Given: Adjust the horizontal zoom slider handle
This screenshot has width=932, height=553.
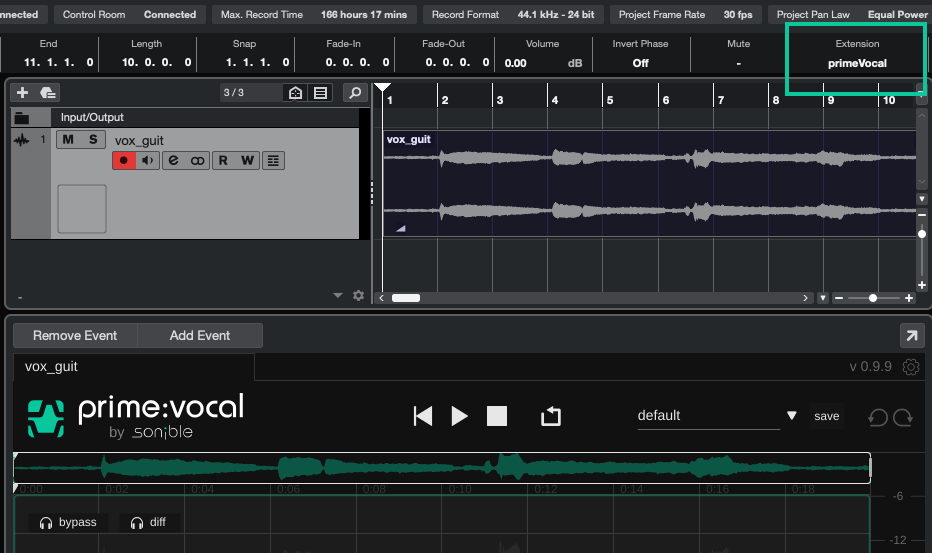Looking at the screenshot, I should pos(873,298).
